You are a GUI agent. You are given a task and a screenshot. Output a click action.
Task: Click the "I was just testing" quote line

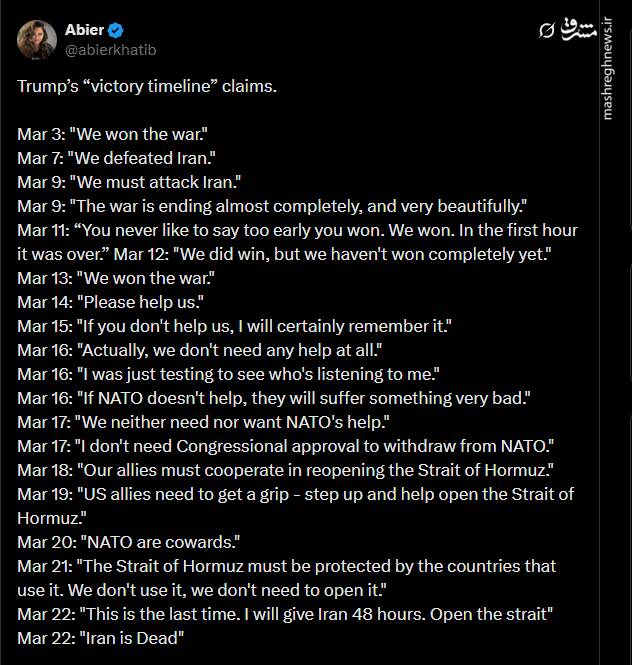click(x=228, y=374)
